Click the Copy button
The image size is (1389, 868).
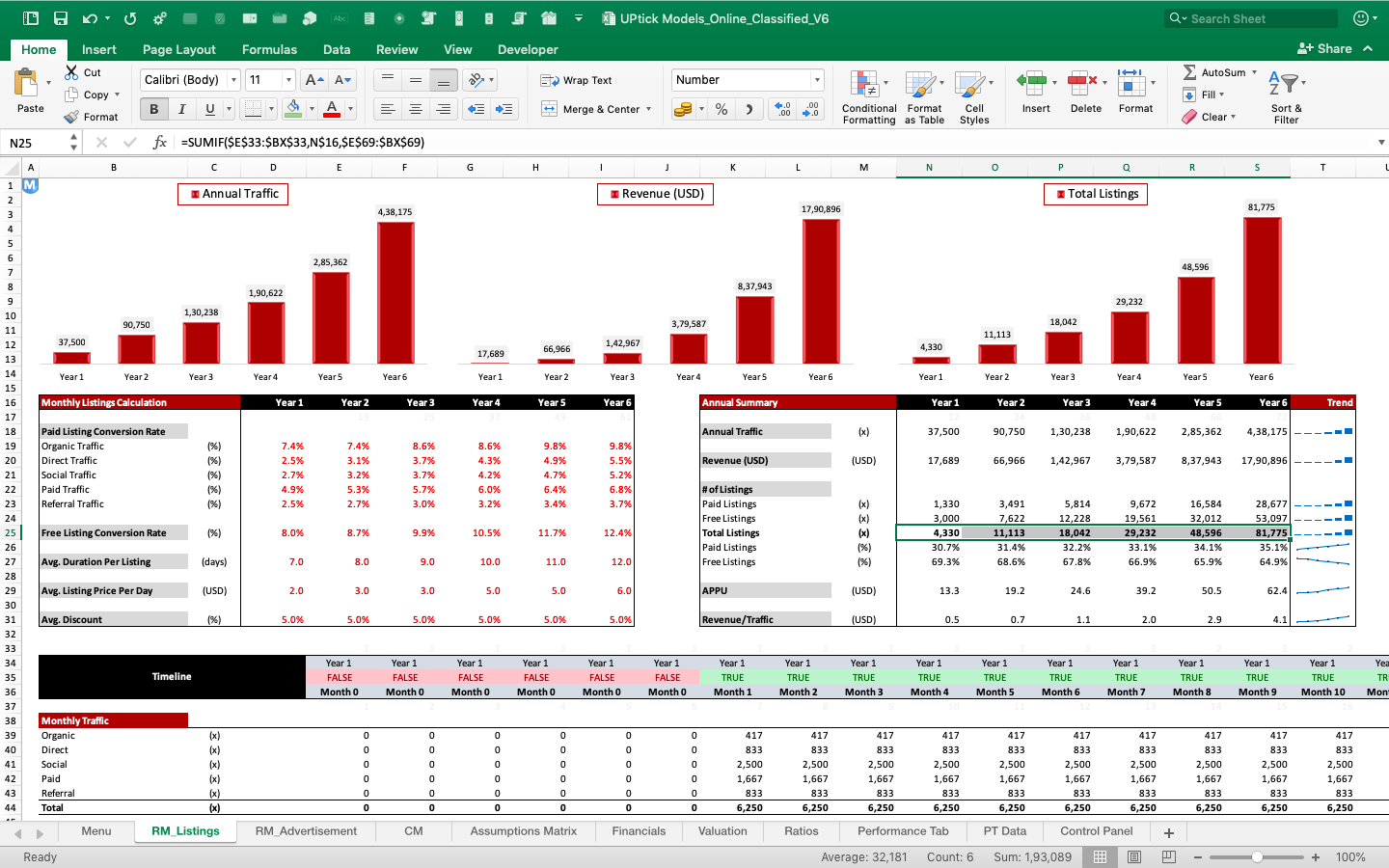pos(87,95)
